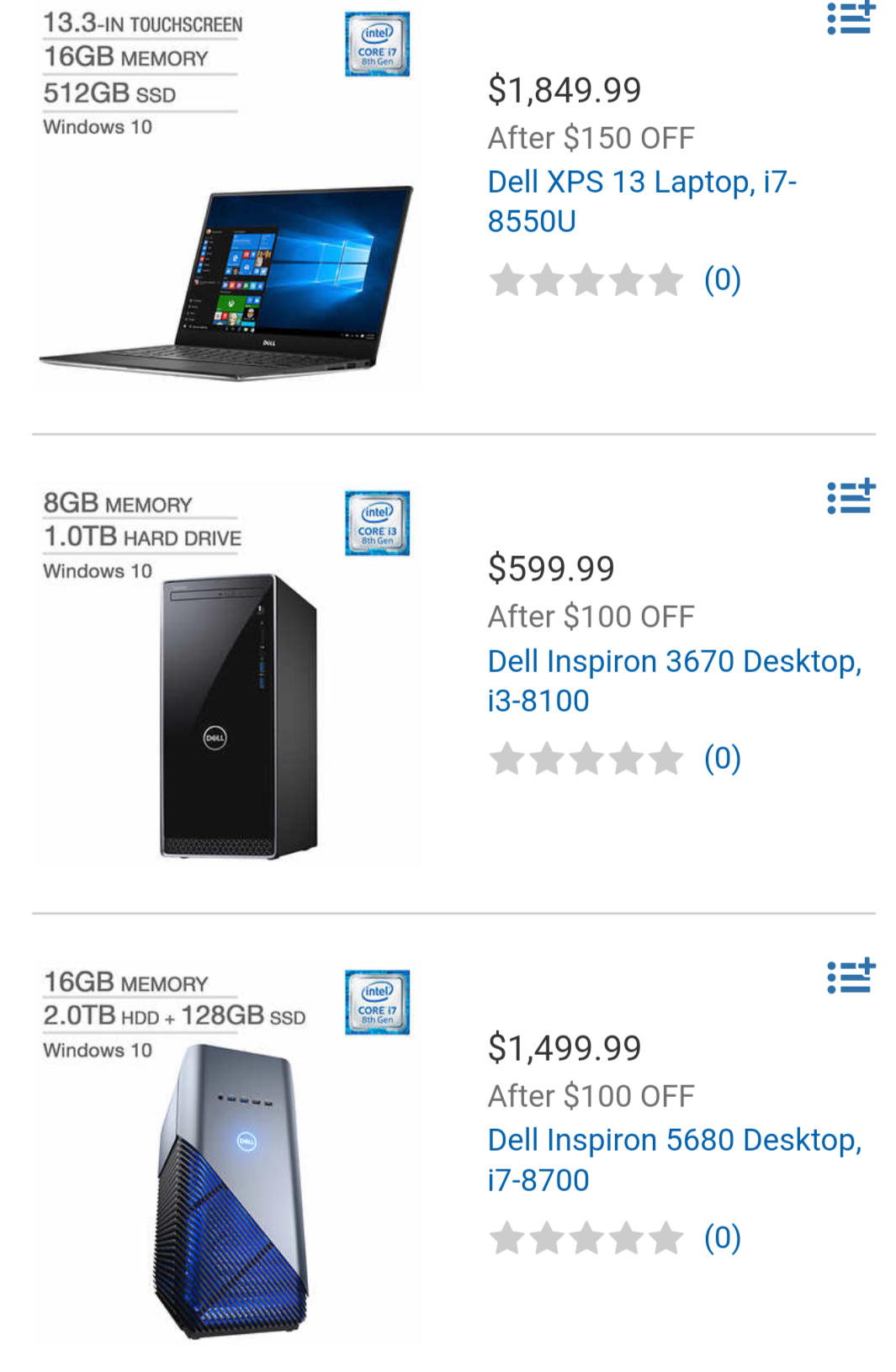
Task: Click Intel Core i3 badge on Inspiron 3670
Action: point(377,523)
